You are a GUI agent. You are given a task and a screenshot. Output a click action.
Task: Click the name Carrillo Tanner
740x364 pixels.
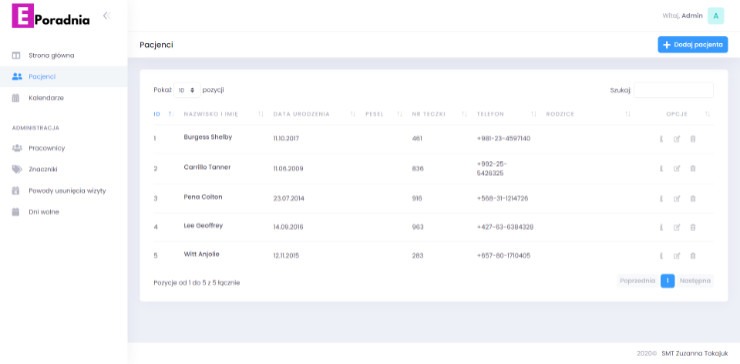(207, 167)
